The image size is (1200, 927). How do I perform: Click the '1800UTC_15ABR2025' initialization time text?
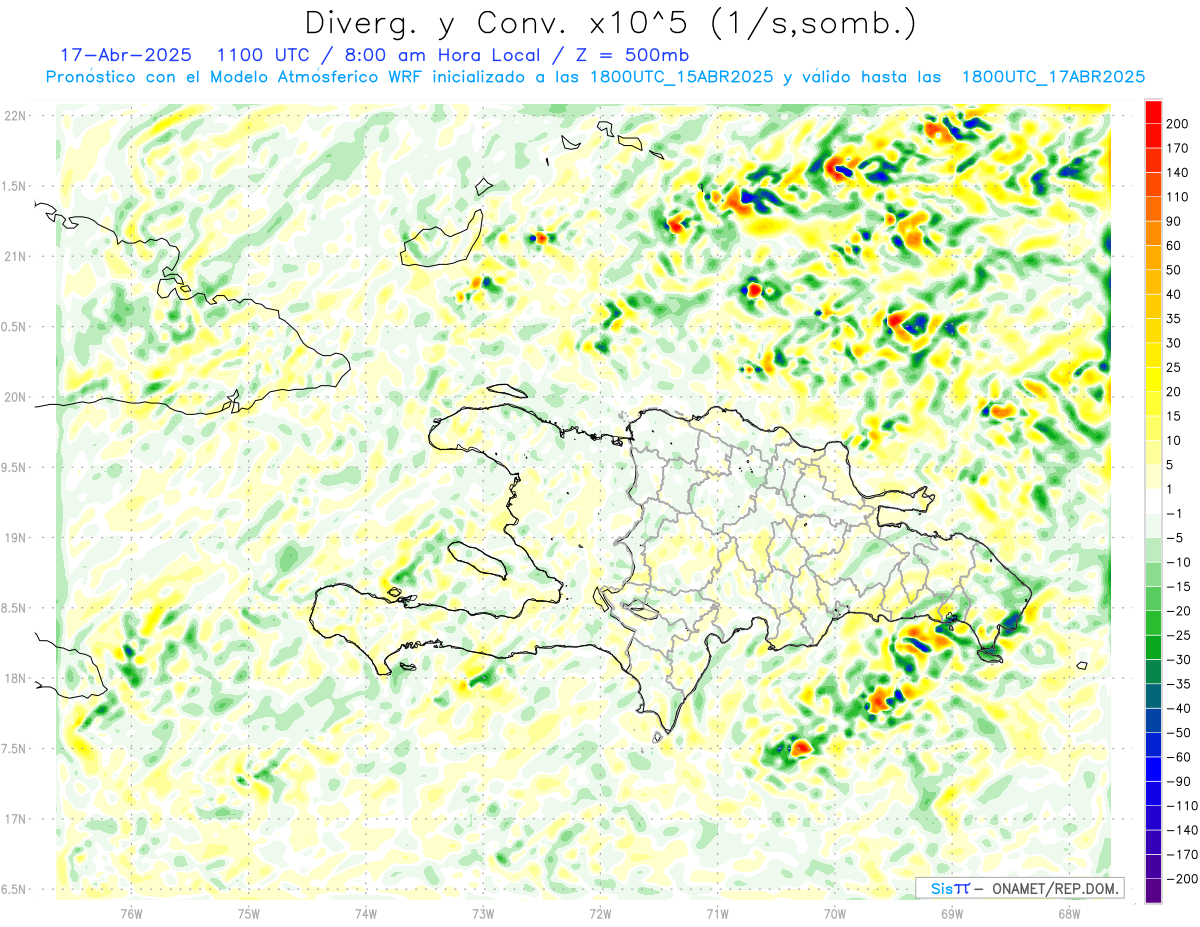pos(681,77)
